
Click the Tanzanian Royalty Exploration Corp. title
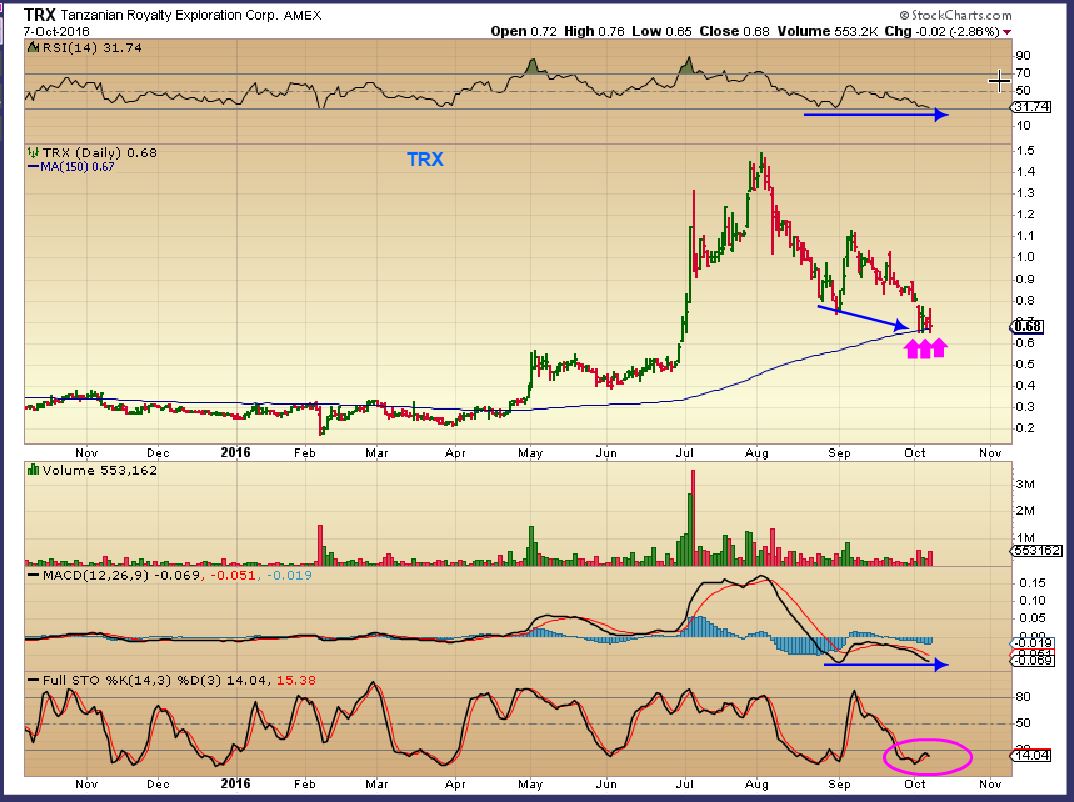click(x=169, y=14)
